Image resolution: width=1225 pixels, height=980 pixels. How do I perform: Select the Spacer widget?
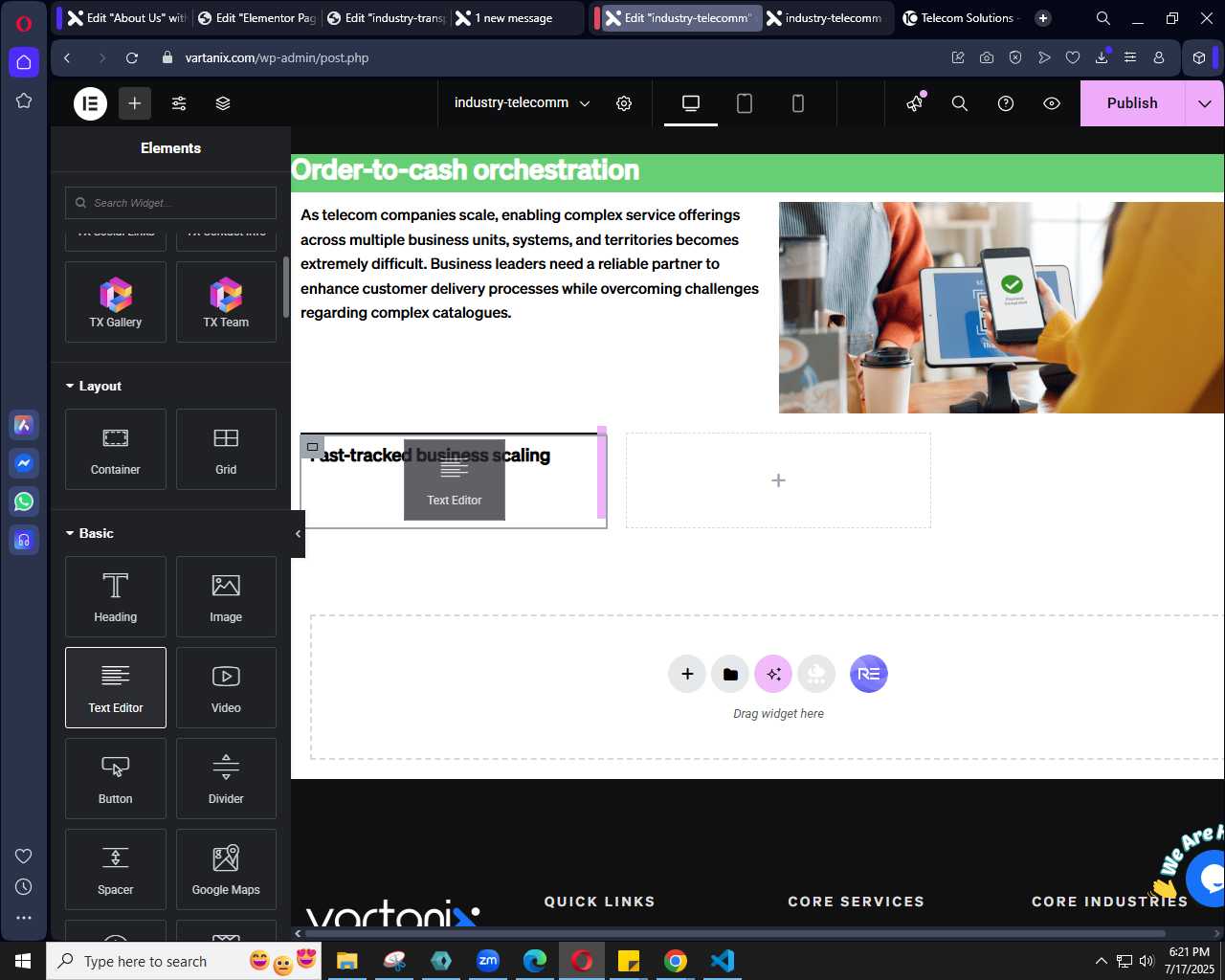coord(116,869)
